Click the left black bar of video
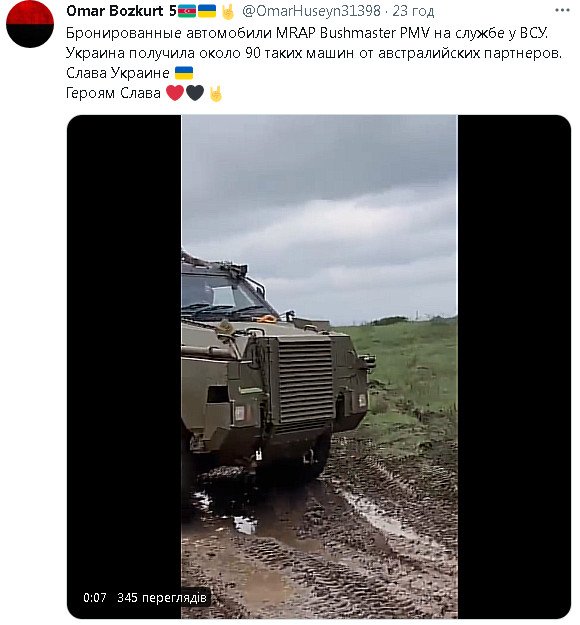The height and width of the screenshot is (625, 580). [124, 367]
